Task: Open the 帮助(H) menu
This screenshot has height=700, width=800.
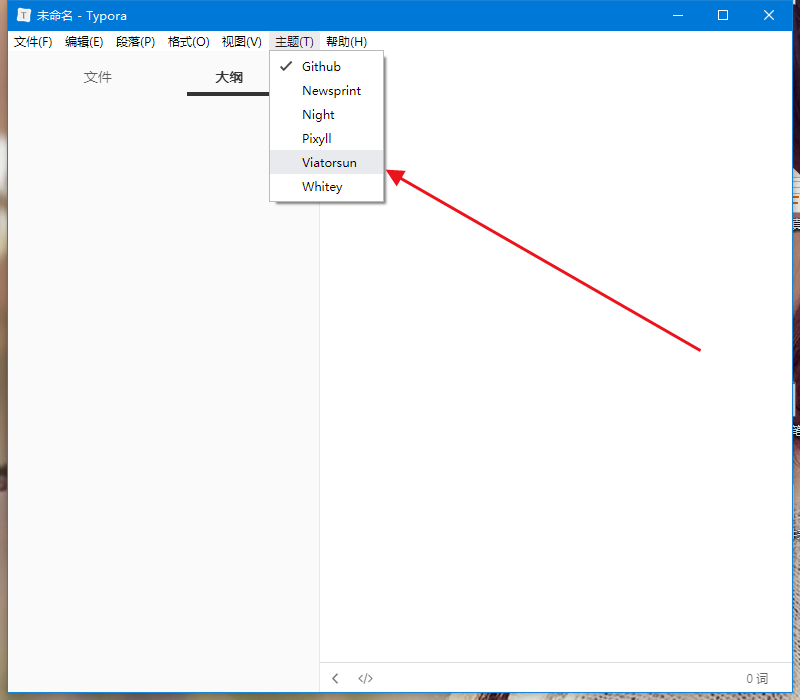Action: coord(346,42)
